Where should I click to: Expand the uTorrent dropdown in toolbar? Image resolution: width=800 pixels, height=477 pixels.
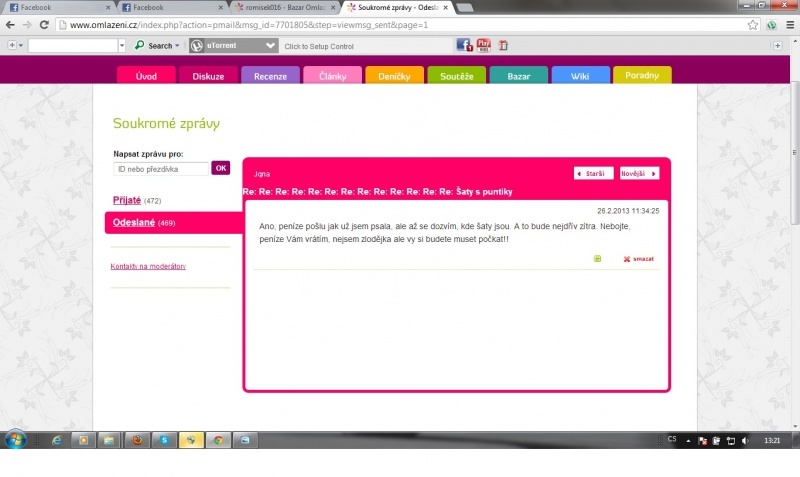[x=270, y=46]
